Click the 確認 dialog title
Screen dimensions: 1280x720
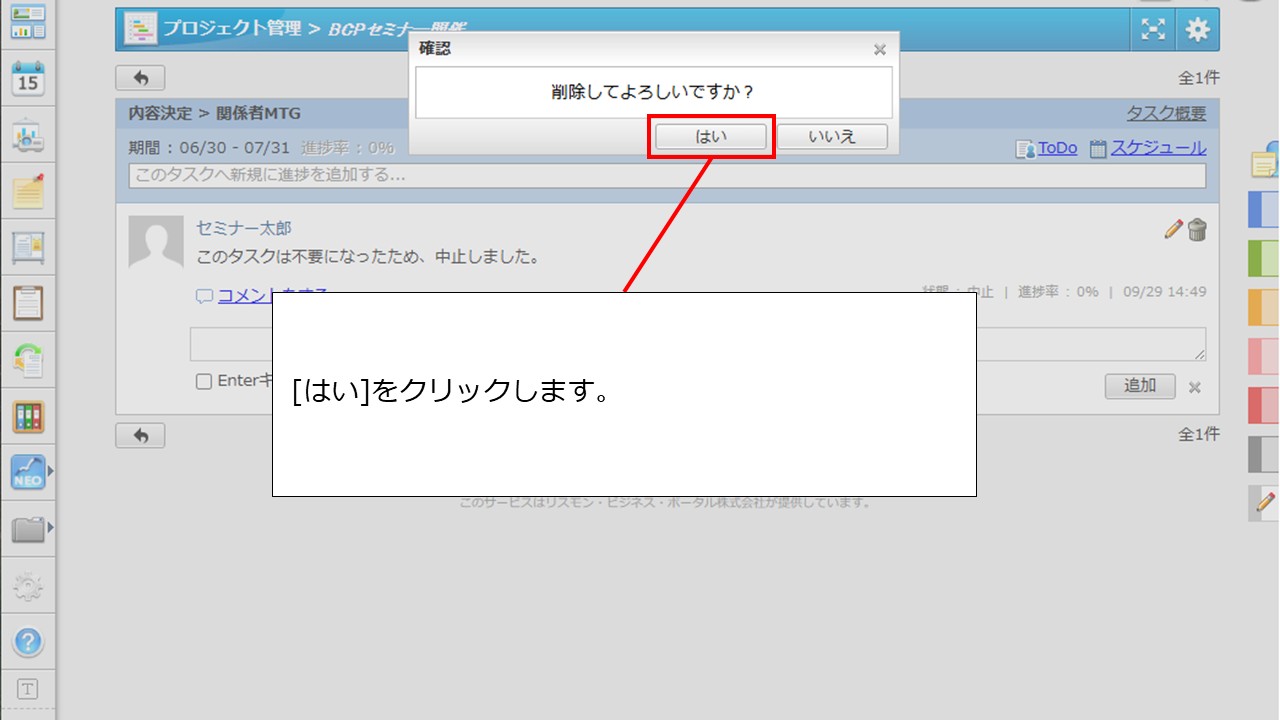pyautogui.click(x=434, y=48)
